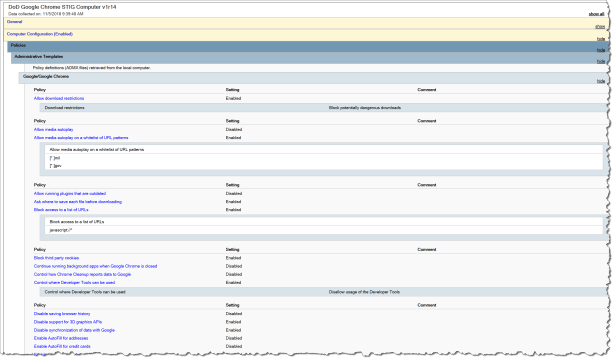This screenshot has width=615, height=360.
Task: Click the '[*.]gov' whitelist entry
Action: 55,166
